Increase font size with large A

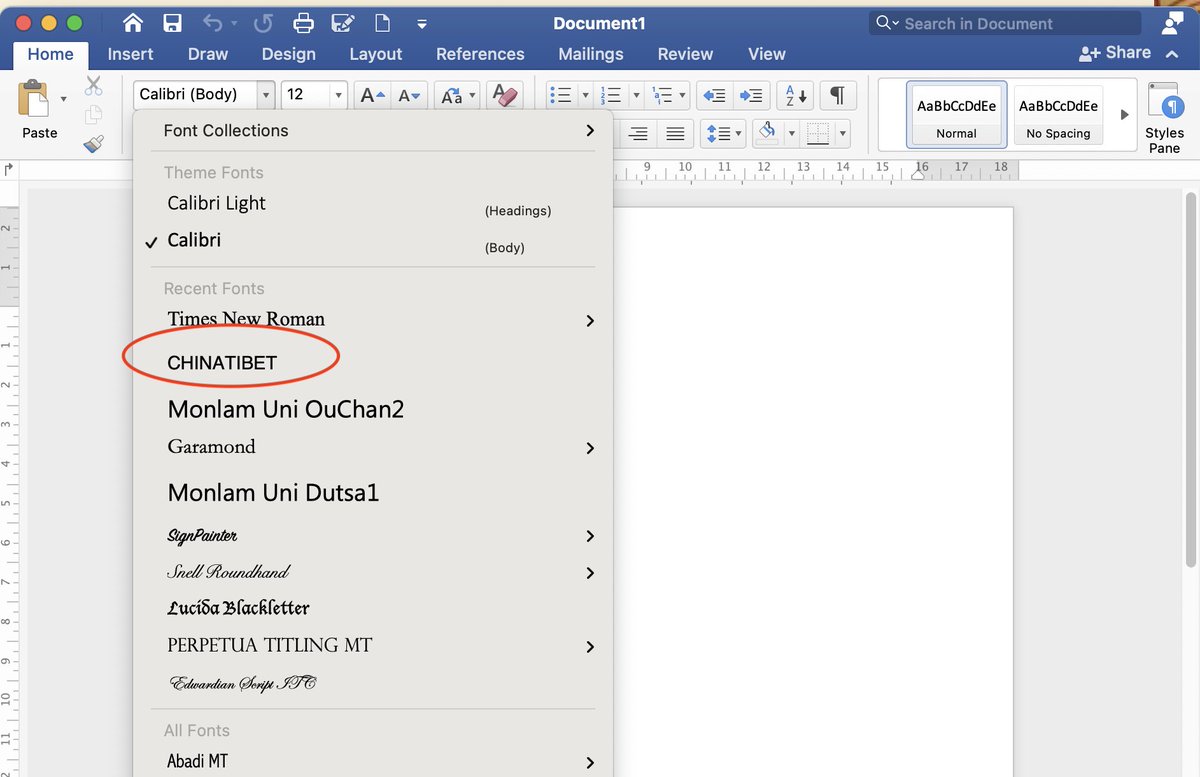pos(373,95)
